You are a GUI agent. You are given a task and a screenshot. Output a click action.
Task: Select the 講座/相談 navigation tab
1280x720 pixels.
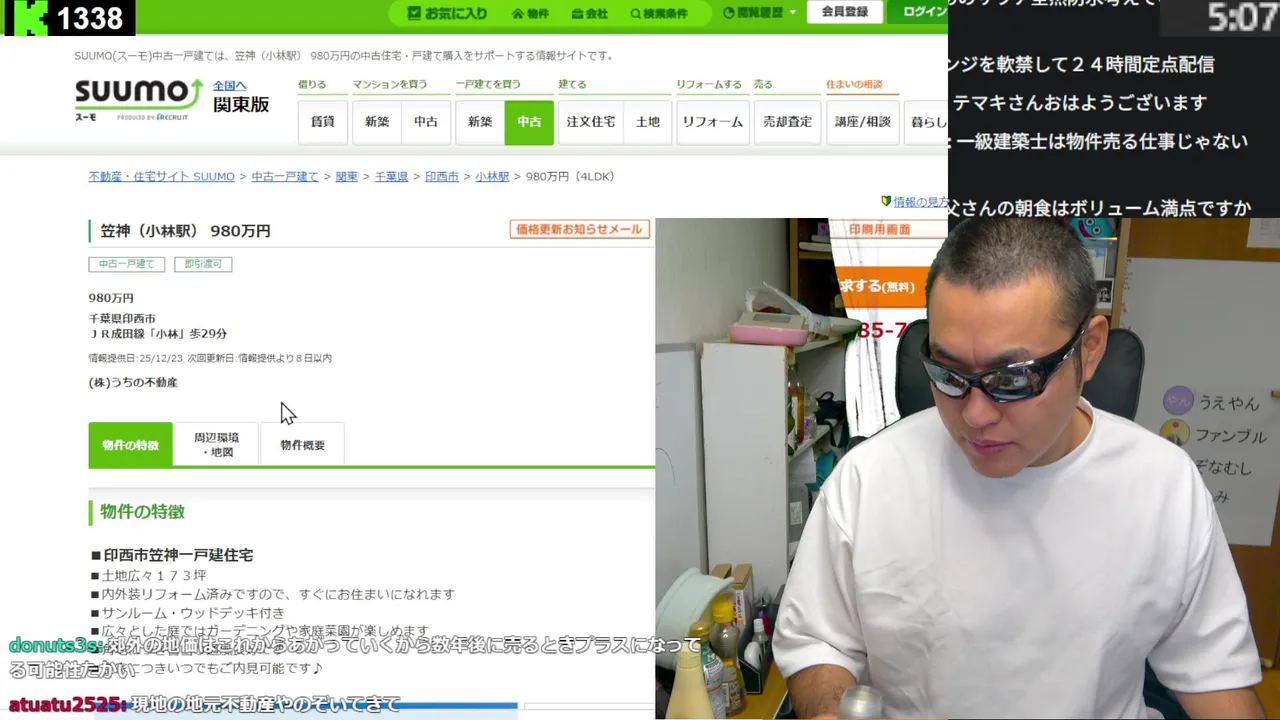pos(863,122)
